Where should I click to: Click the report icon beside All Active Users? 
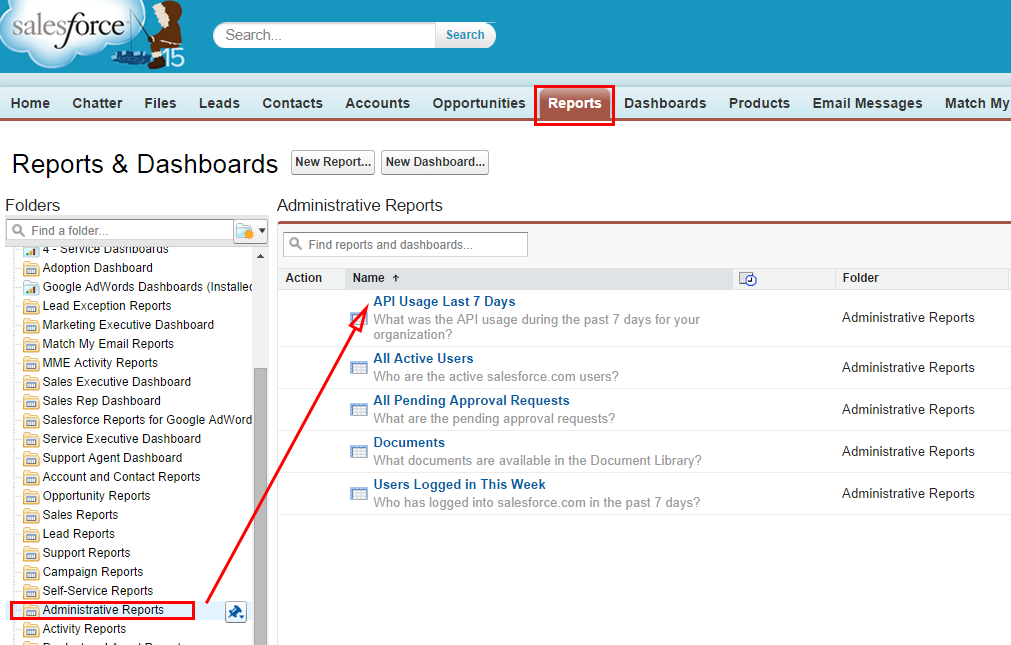pos(358,368)
